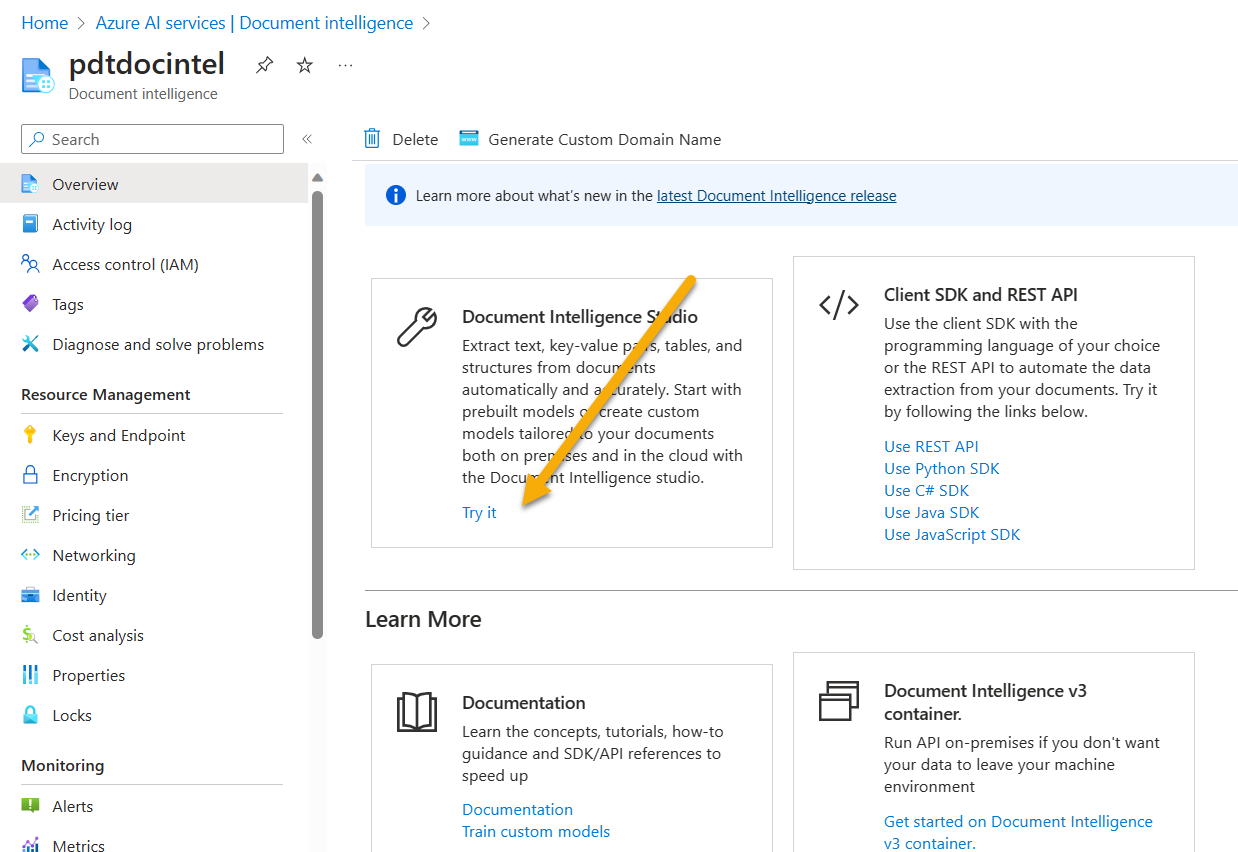Viewport: 1238px width, 852px height.
Task: Click the Try it link
Action: point(479,512)
